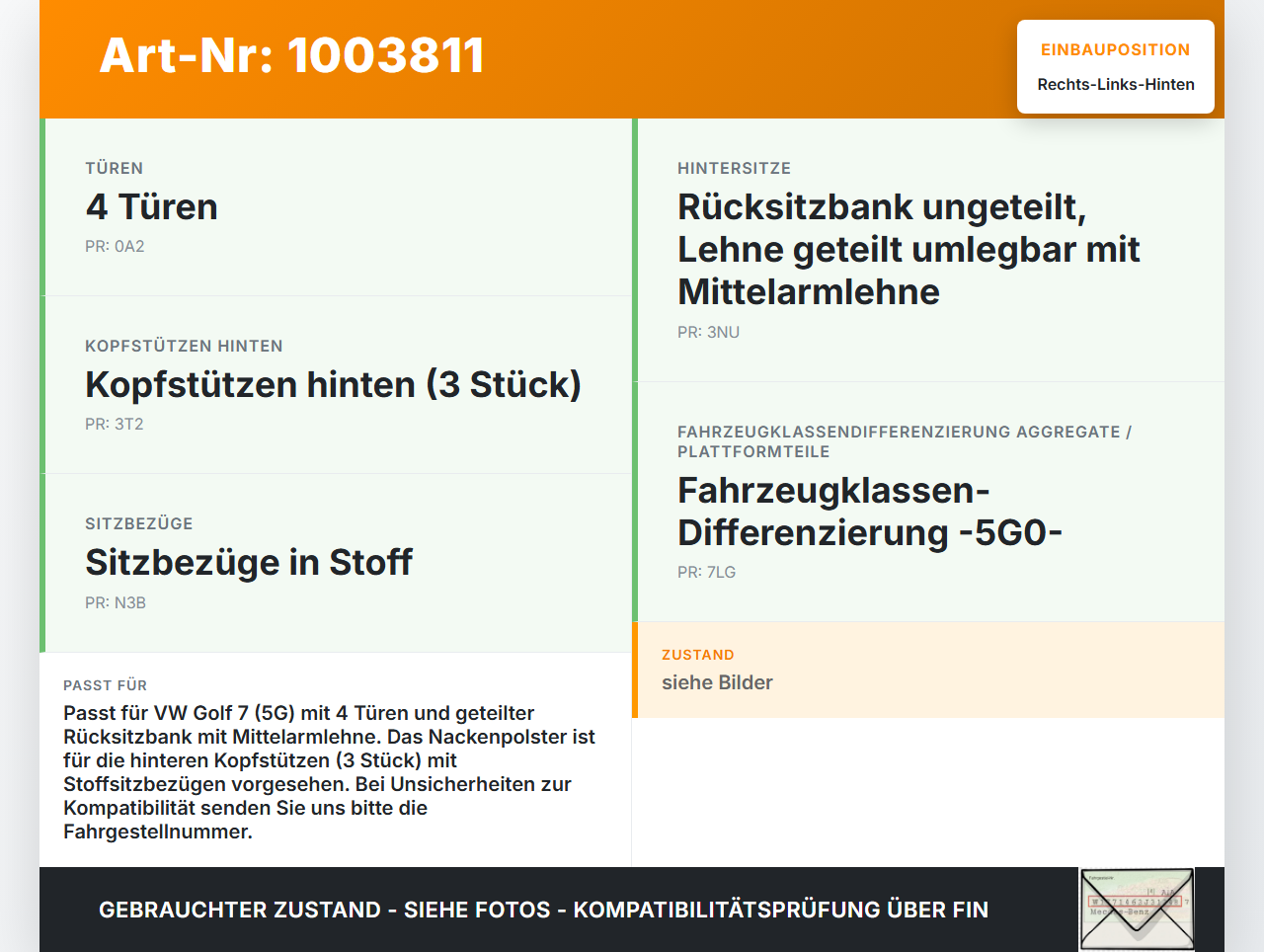Click PR: 7LG code

pyautogui.click(x=706, y=573)
